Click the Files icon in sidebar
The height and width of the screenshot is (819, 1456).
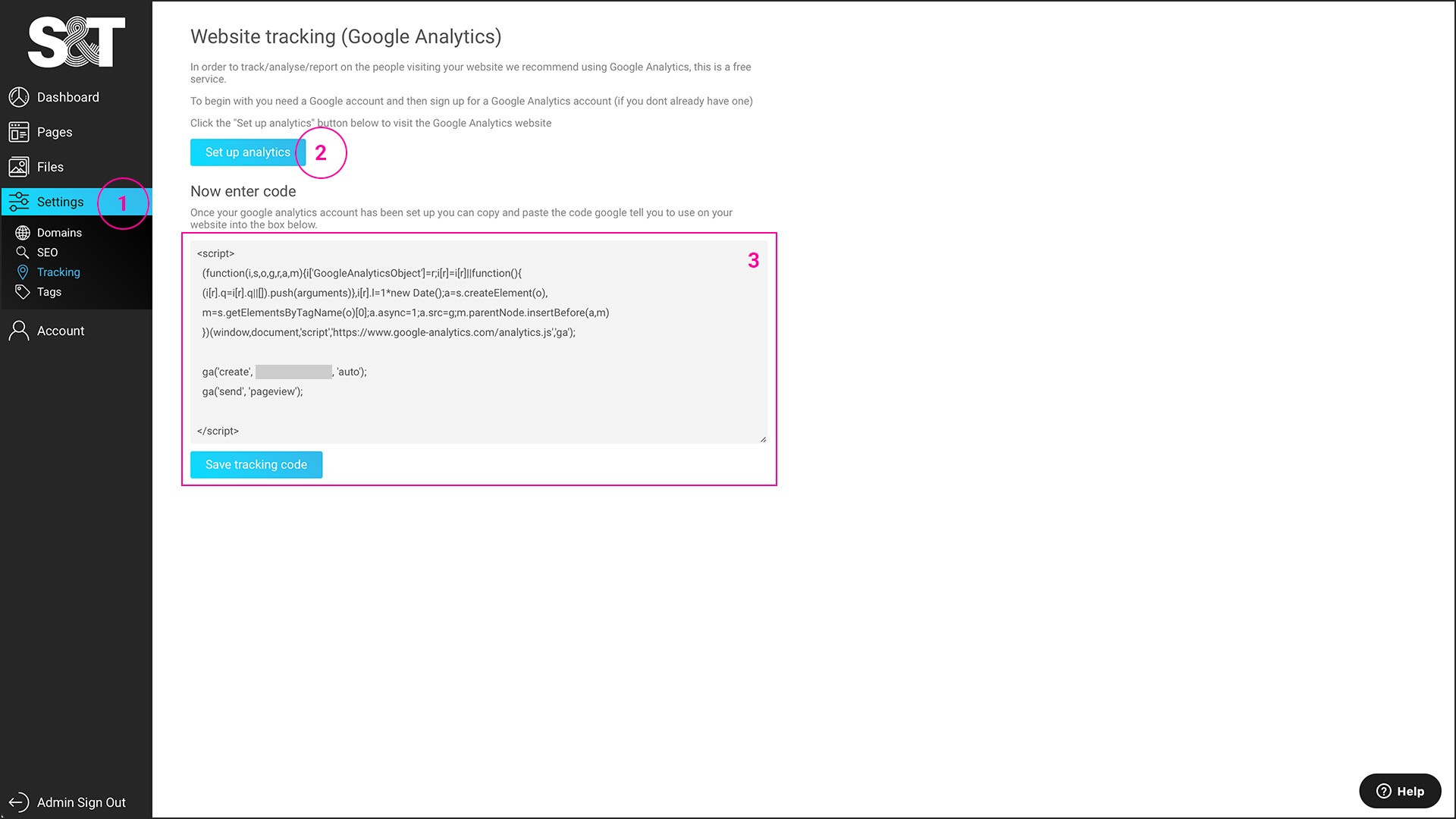click(x=20, y=166)
